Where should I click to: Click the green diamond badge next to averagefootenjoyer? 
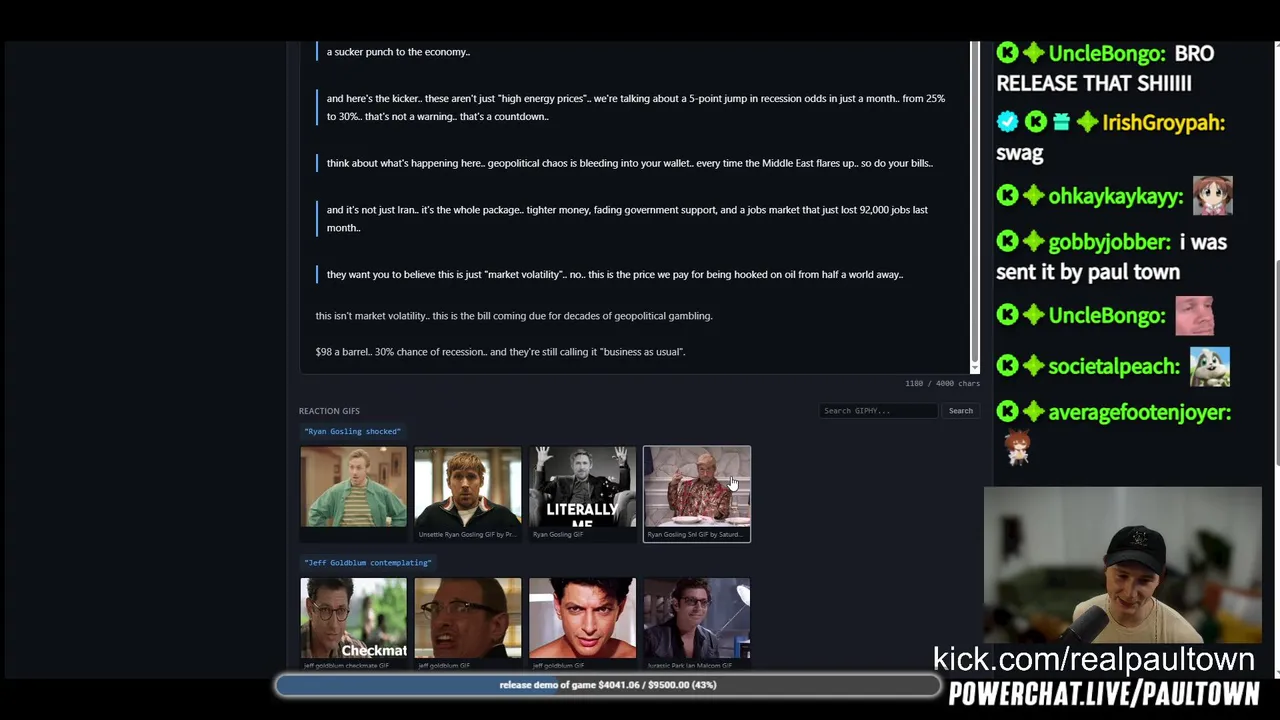pos(1033,412)
